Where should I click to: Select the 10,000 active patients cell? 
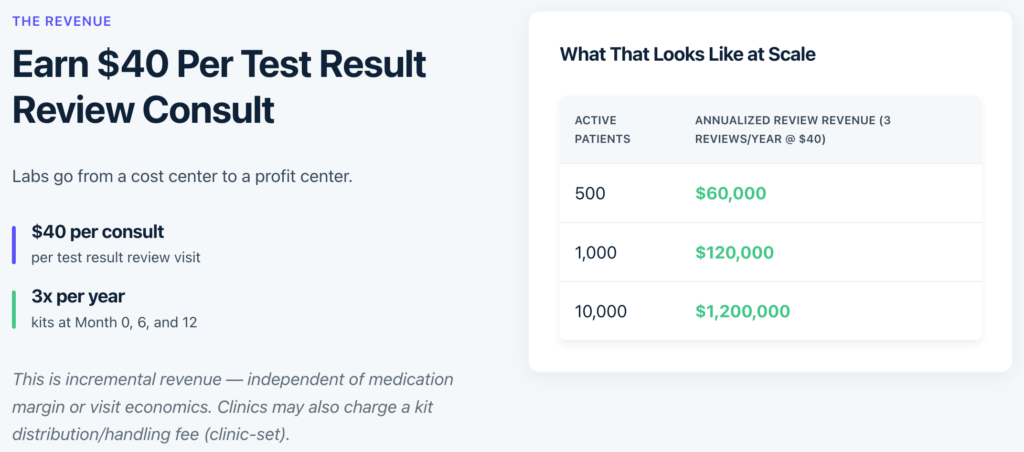(601, 311)
